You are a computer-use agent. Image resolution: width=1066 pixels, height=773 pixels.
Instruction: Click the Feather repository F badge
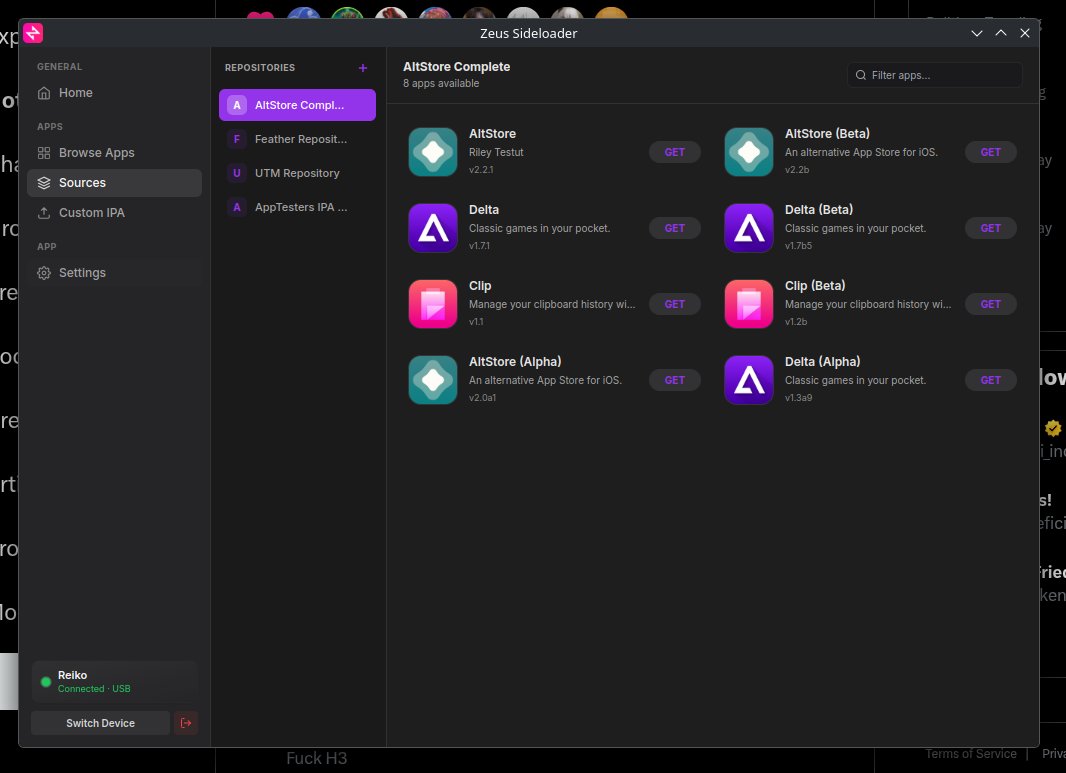(x=237, y=139)
